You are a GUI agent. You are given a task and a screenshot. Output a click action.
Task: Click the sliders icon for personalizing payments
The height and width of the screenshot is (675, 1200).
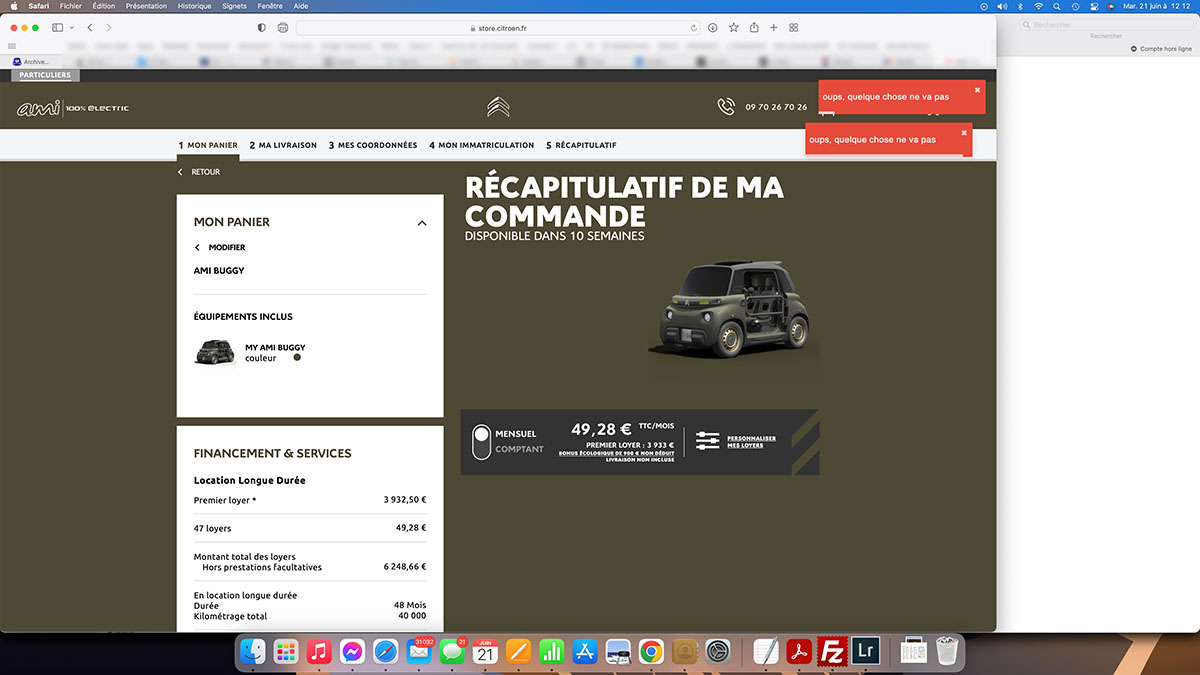(x=707, y=441)
